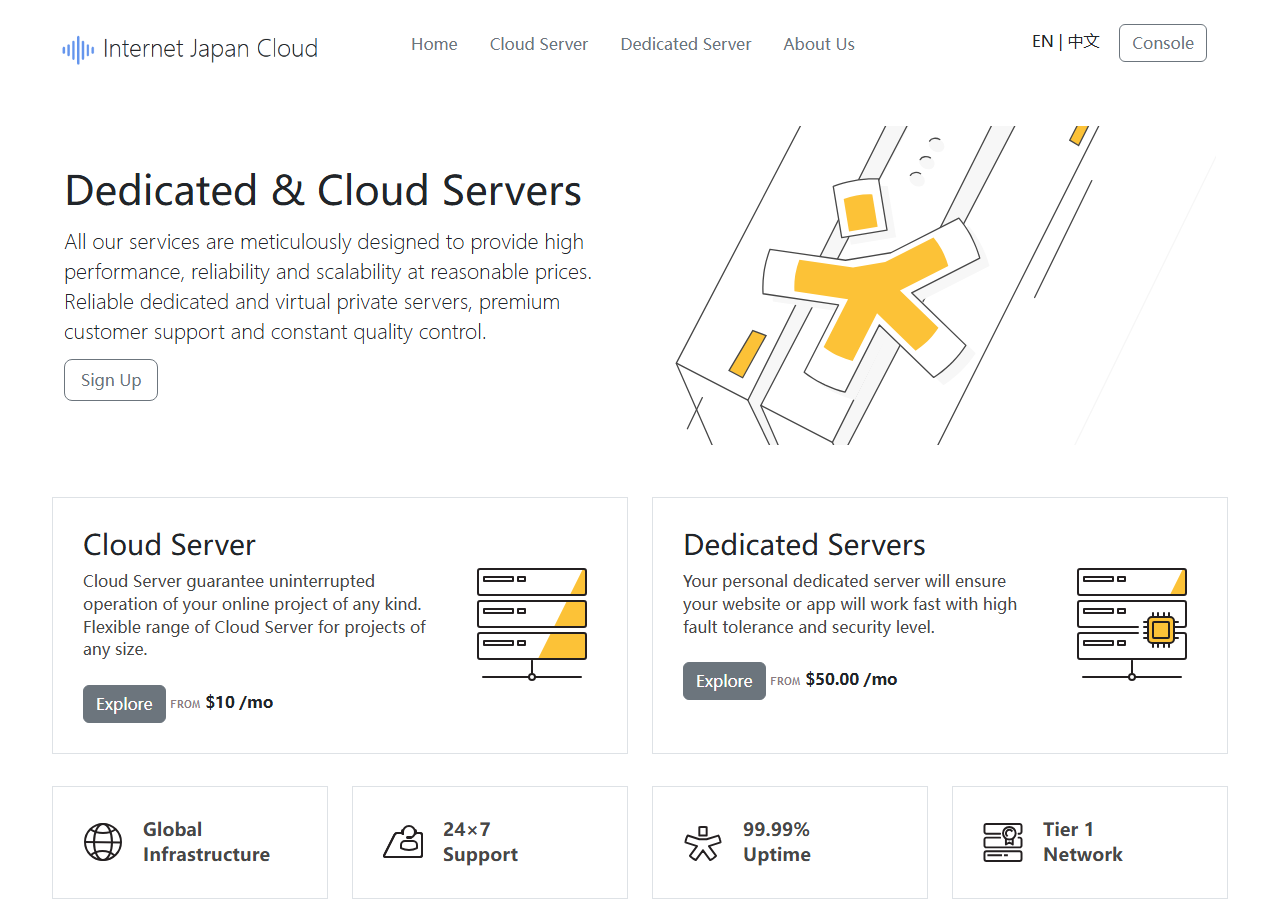The image size is (1280, 900).
Task: Click the Tier 1 Network server certificate icon
Action: [1003, 842]
